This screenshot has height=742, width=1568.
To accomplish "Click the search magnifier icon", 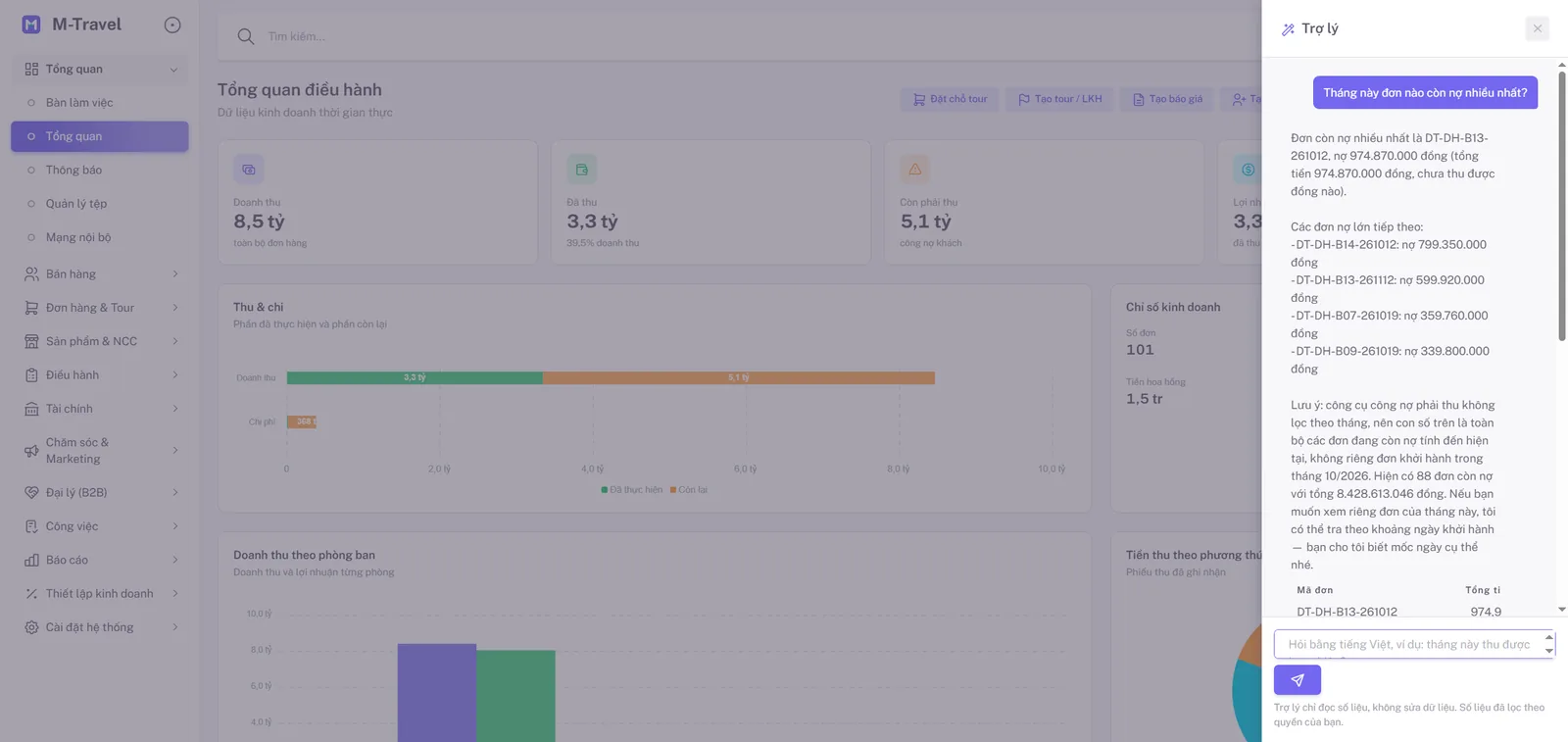I will 246,36.
